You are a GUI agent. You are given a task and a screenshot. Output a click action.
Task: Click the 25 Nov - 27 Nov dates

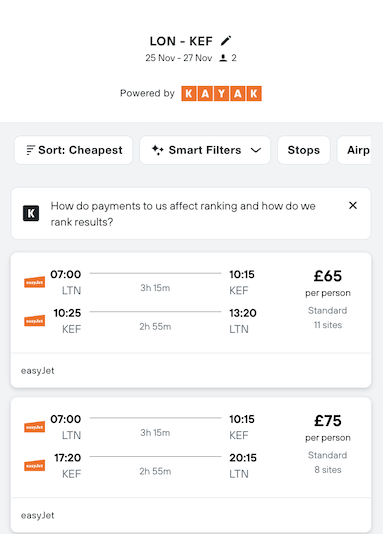pos(179,58)
